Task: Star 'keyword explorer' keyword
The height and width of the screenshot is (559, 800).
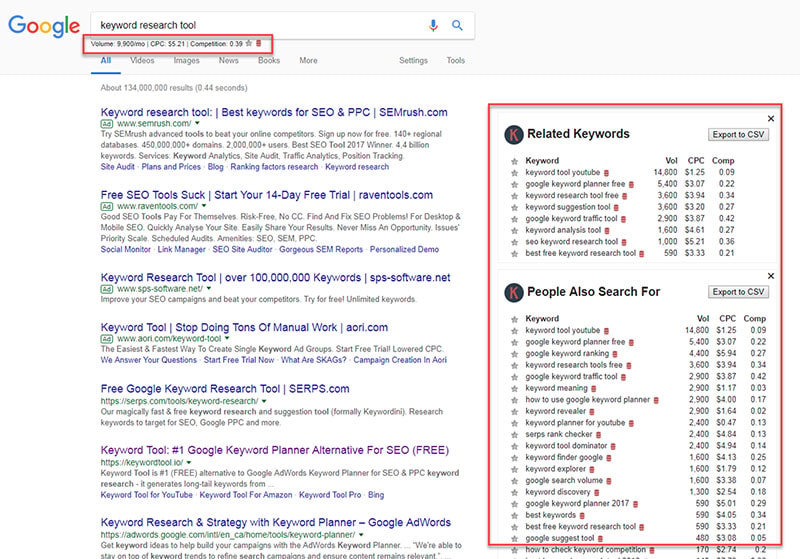Action: (514, 470)
